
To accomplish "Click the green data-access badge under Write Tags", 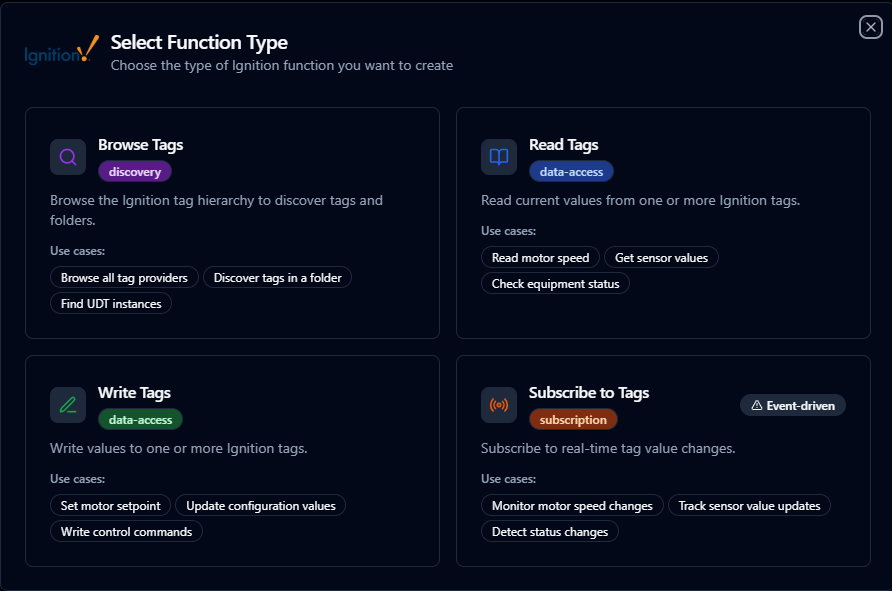I will (140, 420).
